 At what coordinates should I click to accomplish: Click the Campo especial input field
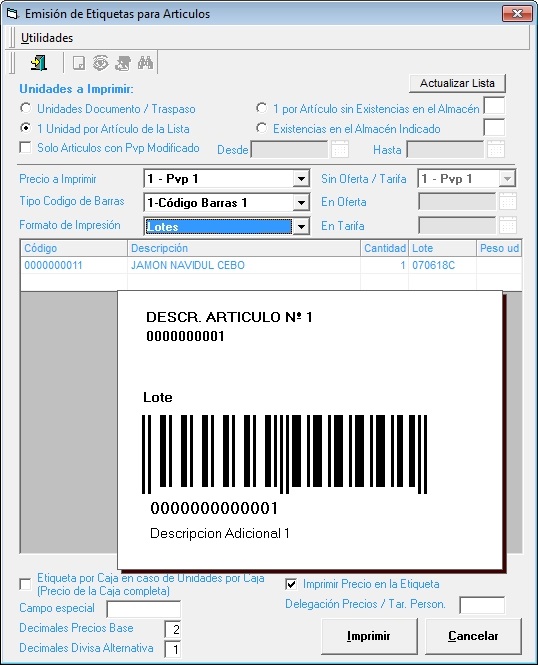point(143,609)
